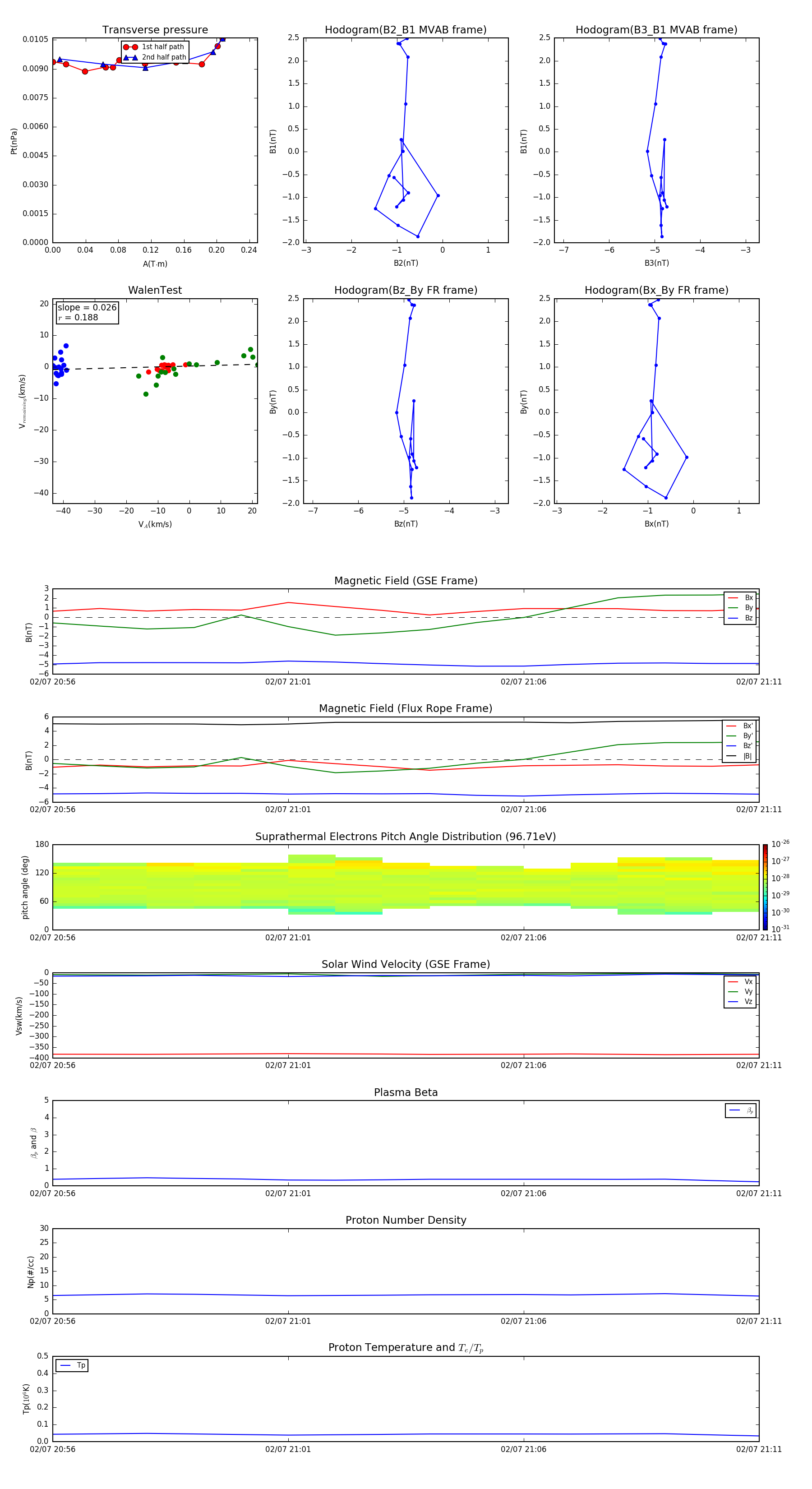Click '02/07 21:06' tick under density plot
The height and width of the screenshot is (1489, 812).
pyautogui.click(x=524, y=1321)
